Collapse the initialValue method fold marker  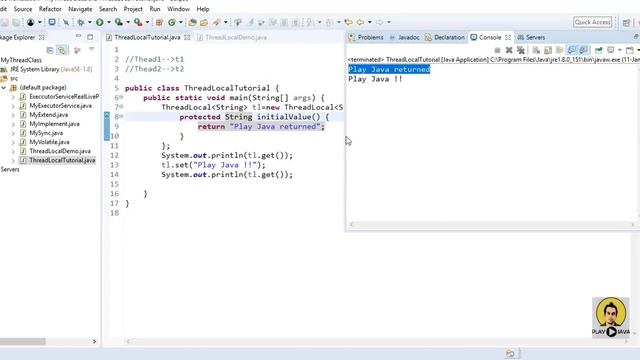pyautogui.click(x=121, y=116)
